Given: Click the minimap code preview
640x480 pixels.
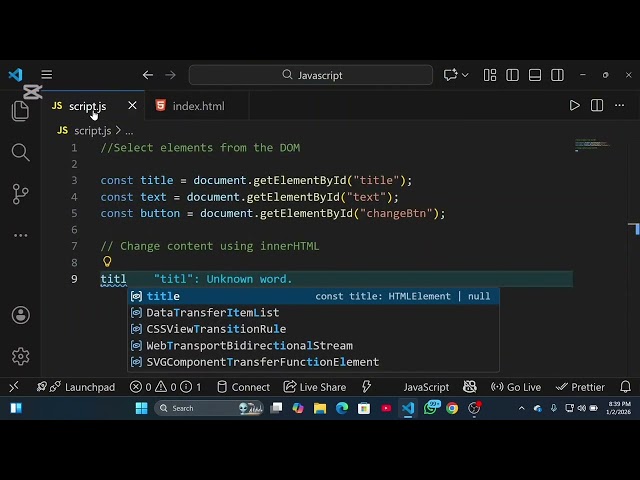Looking at the screenshot, I should [592, 144].
